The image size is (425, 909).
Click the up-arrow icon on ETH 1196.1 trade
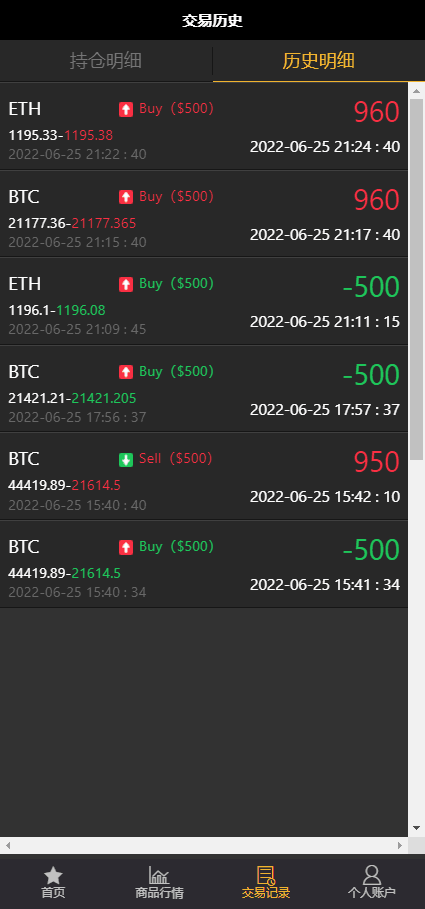(x=126, y=284)
